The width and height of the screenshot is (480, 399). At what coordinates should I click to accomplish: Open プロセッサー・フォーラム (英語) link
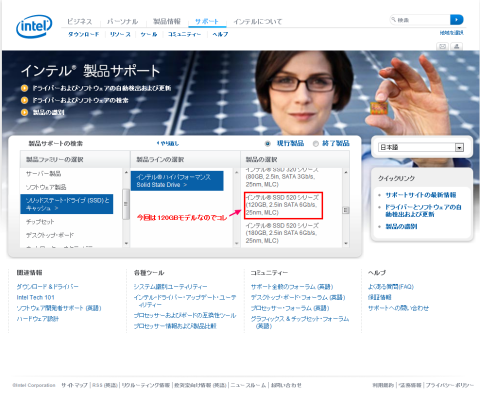pyautogui.click(x=290, y=308)
